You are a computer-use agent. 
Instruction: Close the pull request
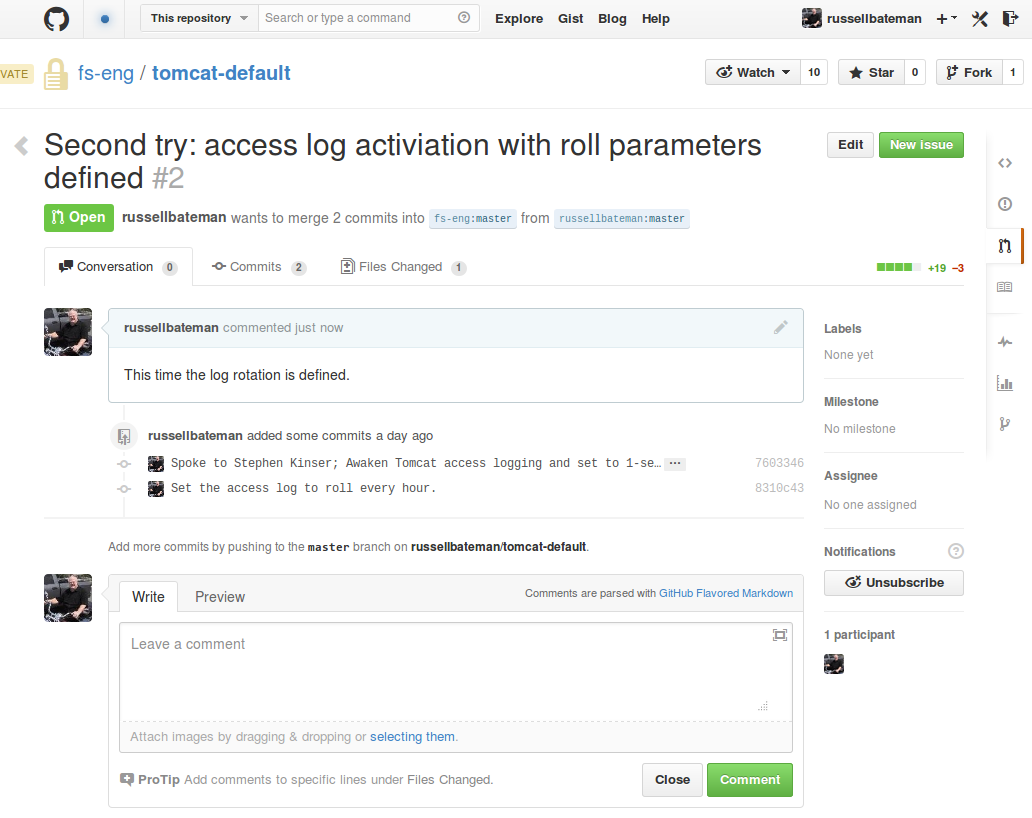point(673,780)
